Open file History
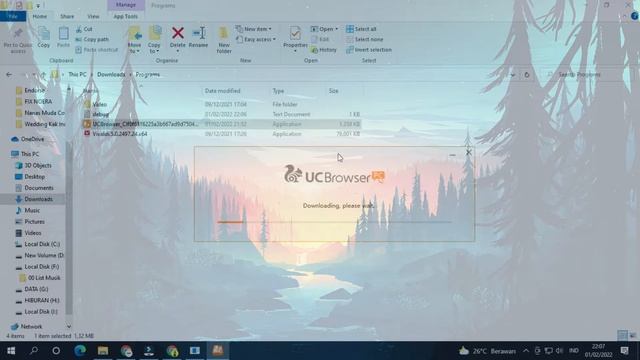This screenshot has width=640, height=360. 324,49
